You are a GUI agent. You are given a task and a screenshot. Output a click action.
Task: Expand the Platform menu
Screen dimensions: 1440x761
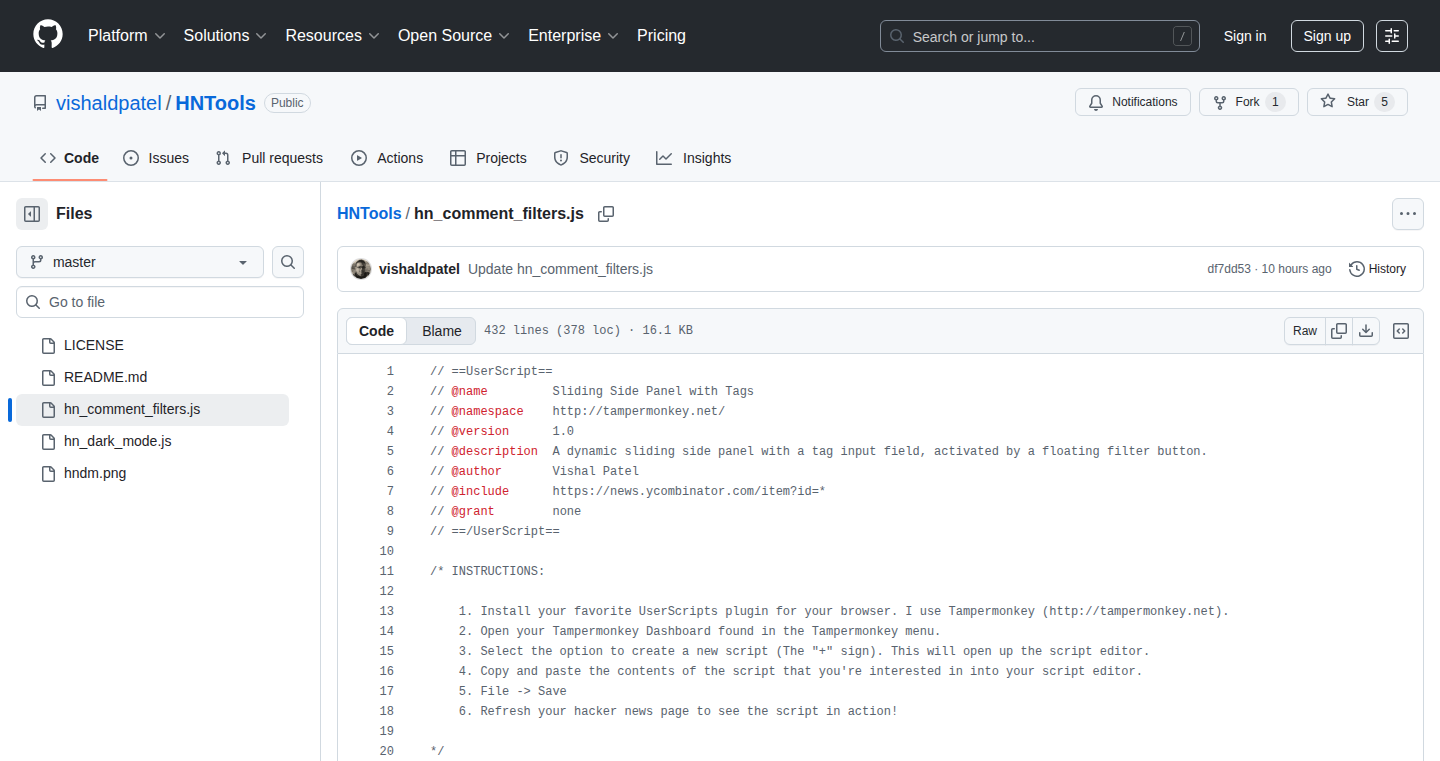[126, 36]
